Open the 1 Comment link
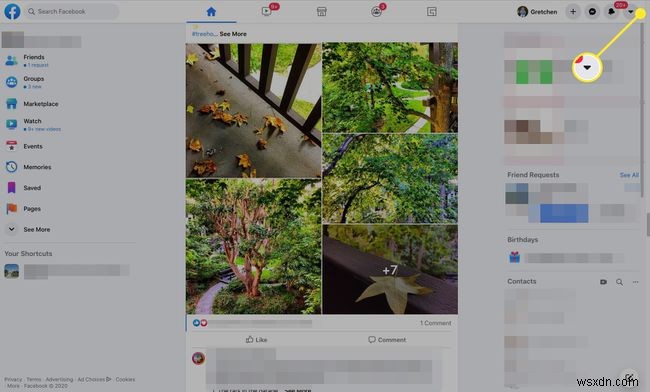This screenshot has width=650, height=392. click(435, 323)
